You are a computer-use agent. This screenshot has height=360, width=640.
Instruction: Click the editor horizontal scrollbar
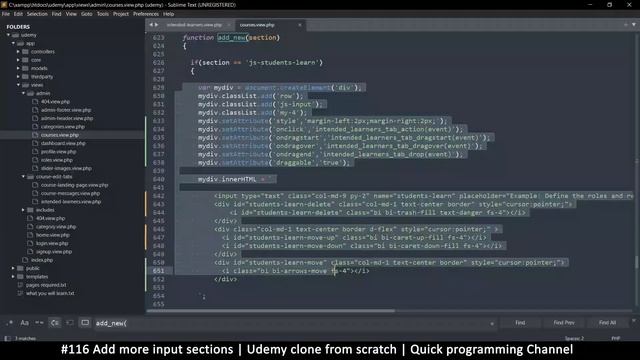(x=271, y=311)
